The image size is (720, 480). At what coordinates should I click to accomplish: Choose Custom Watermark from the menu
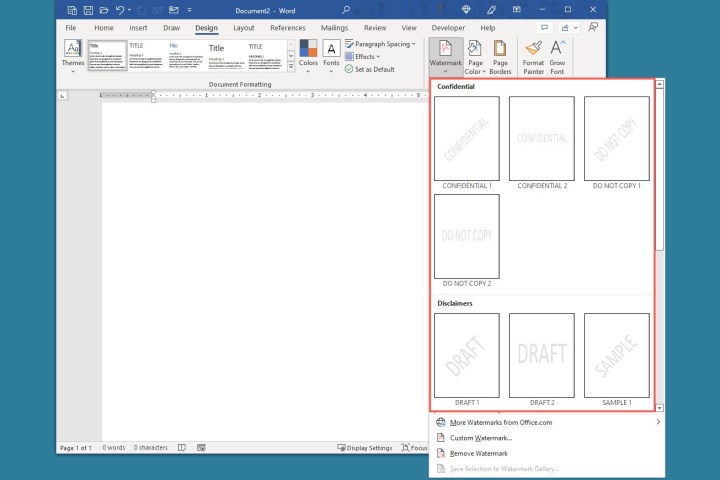point(480,438)
